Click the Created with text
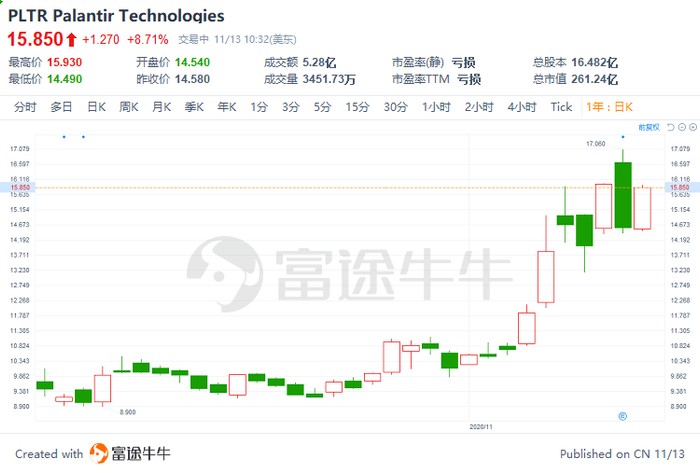The width and height of the screenshot is (700, 473). click(x=49, y=454)
